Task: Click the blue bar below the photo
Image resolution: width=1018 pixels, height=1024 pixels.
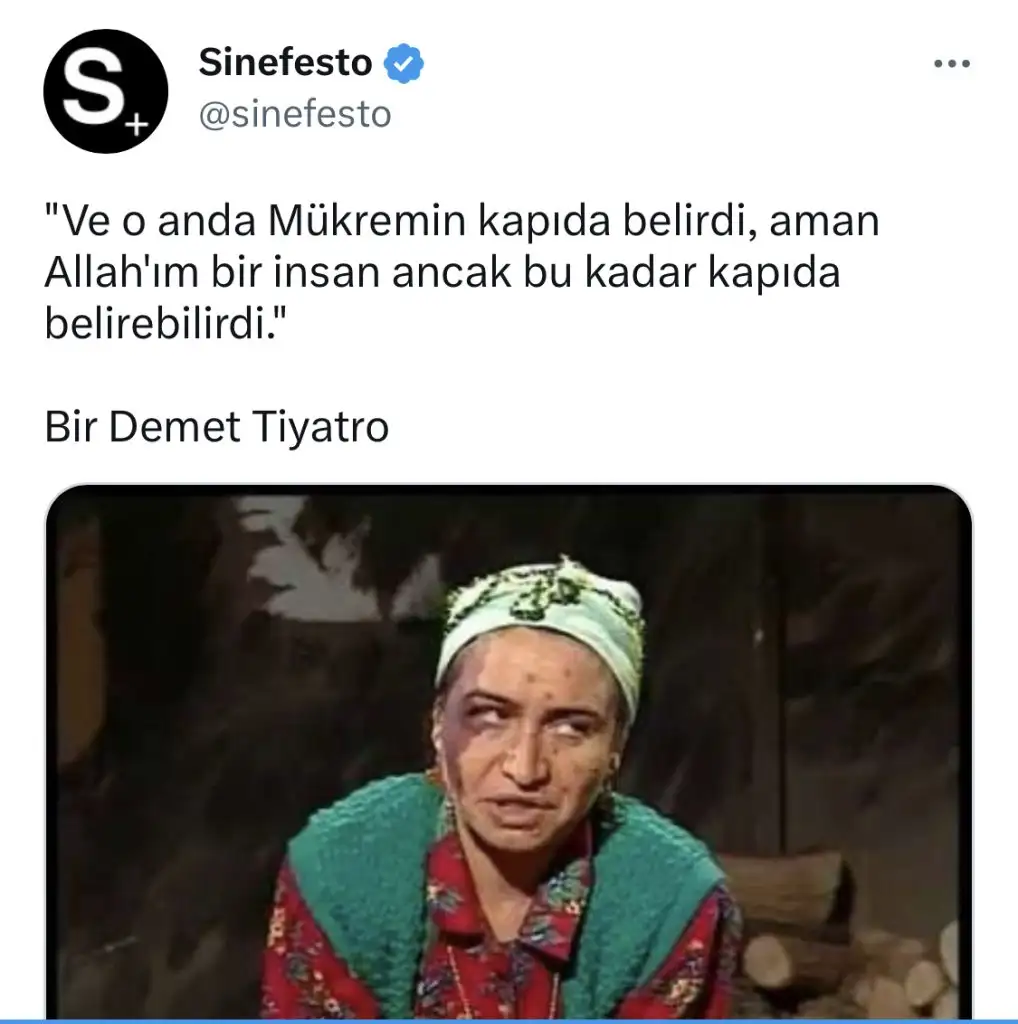Action: point(509,1021)
